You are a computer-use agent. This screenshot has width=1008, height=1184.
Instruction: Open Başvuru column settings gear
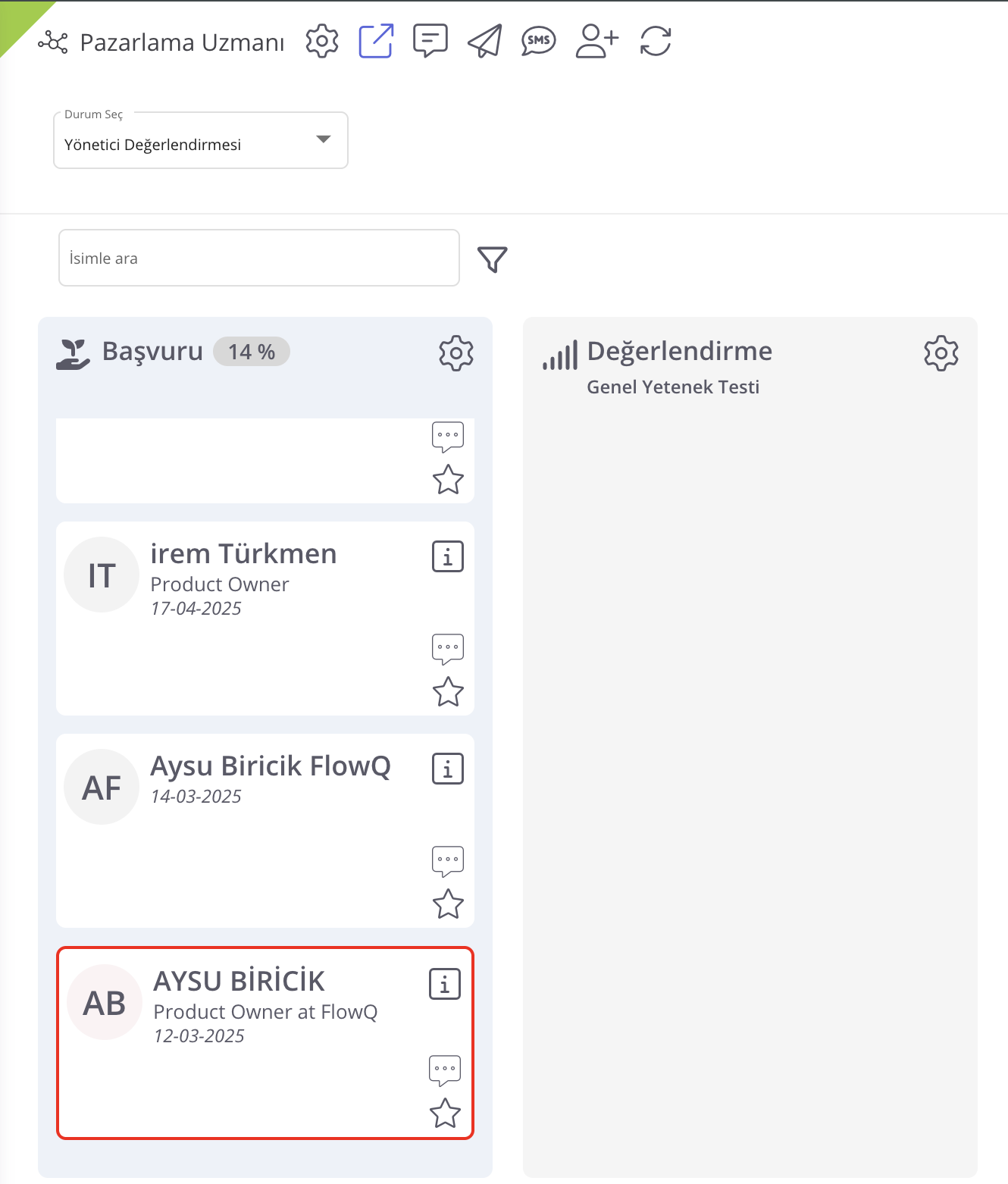[456, 353]
